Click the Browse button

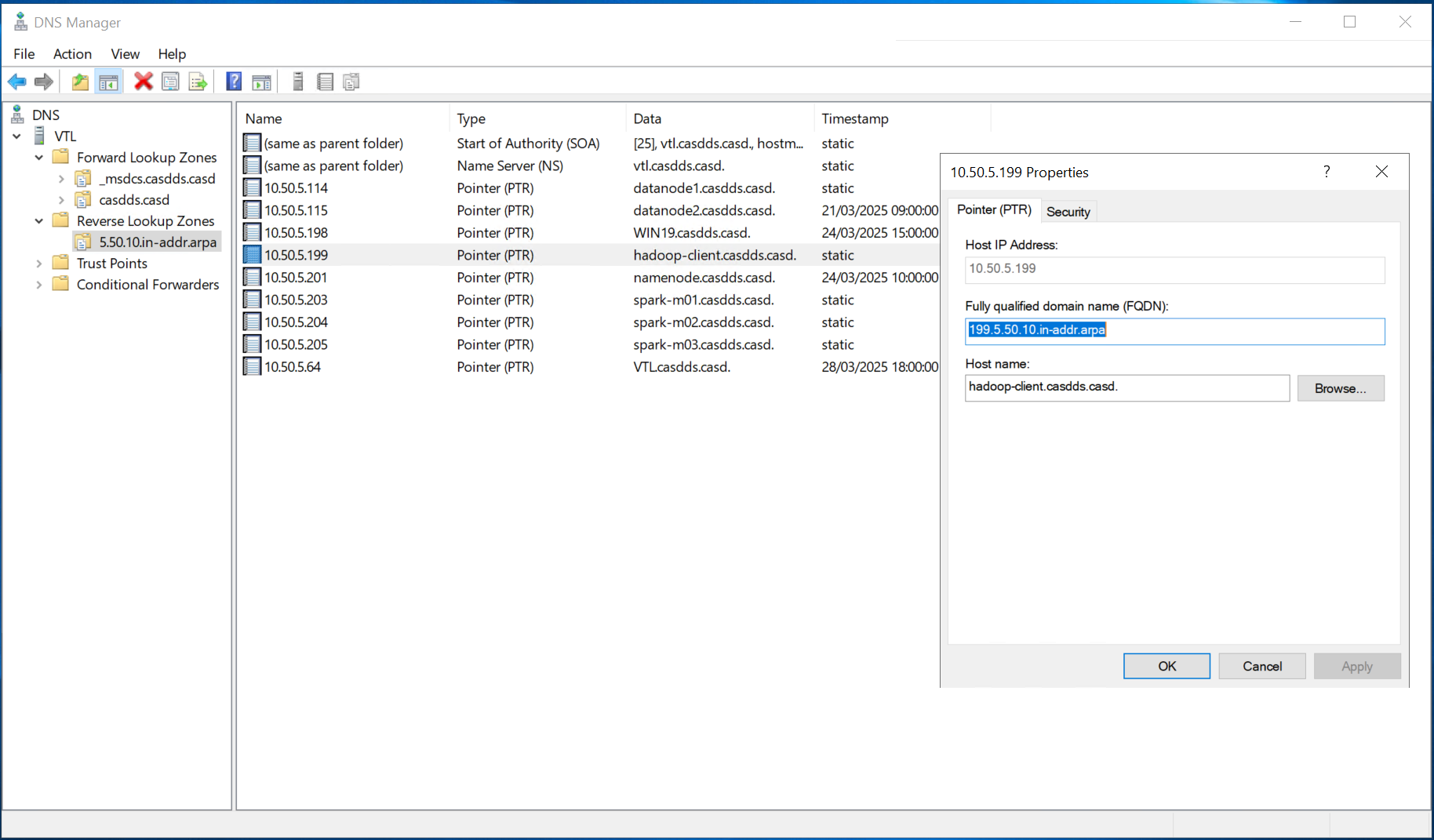pyautogui.click(x=1340, y=387)
